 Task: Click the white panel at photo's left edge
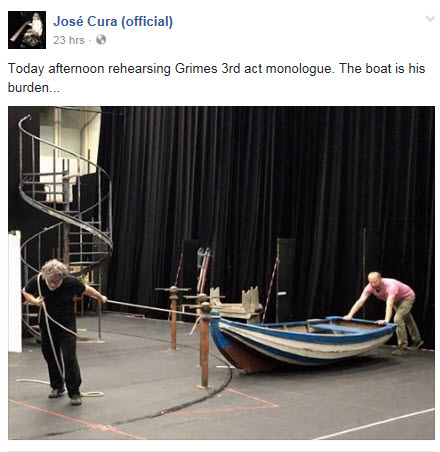coord(15,291)
